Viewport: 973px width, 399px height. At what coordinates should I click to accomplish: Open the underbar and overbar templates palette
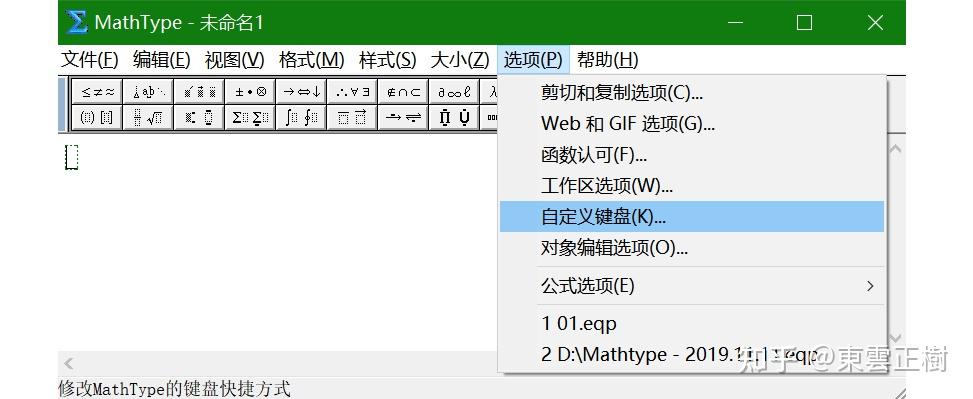(352, 117)
